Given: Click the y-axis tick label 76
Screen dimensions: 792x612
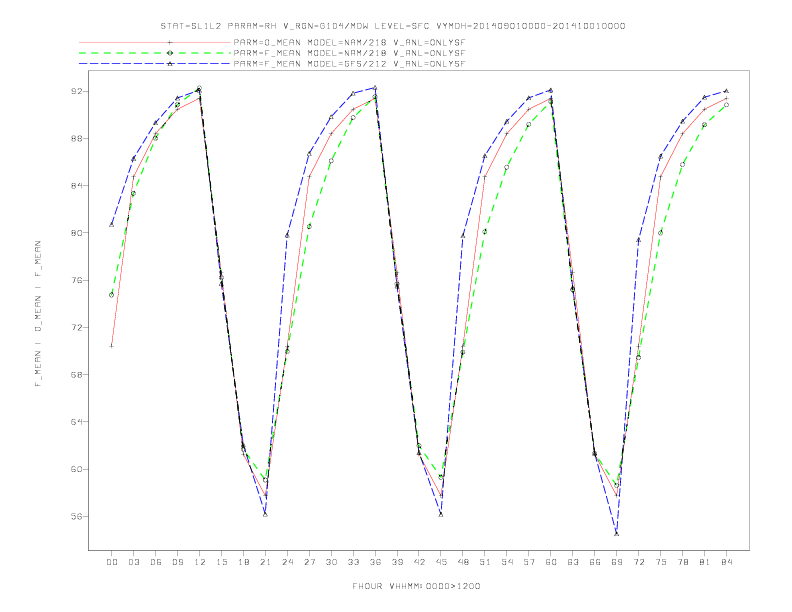Looking at the screenshot, I should pos(76,280).
